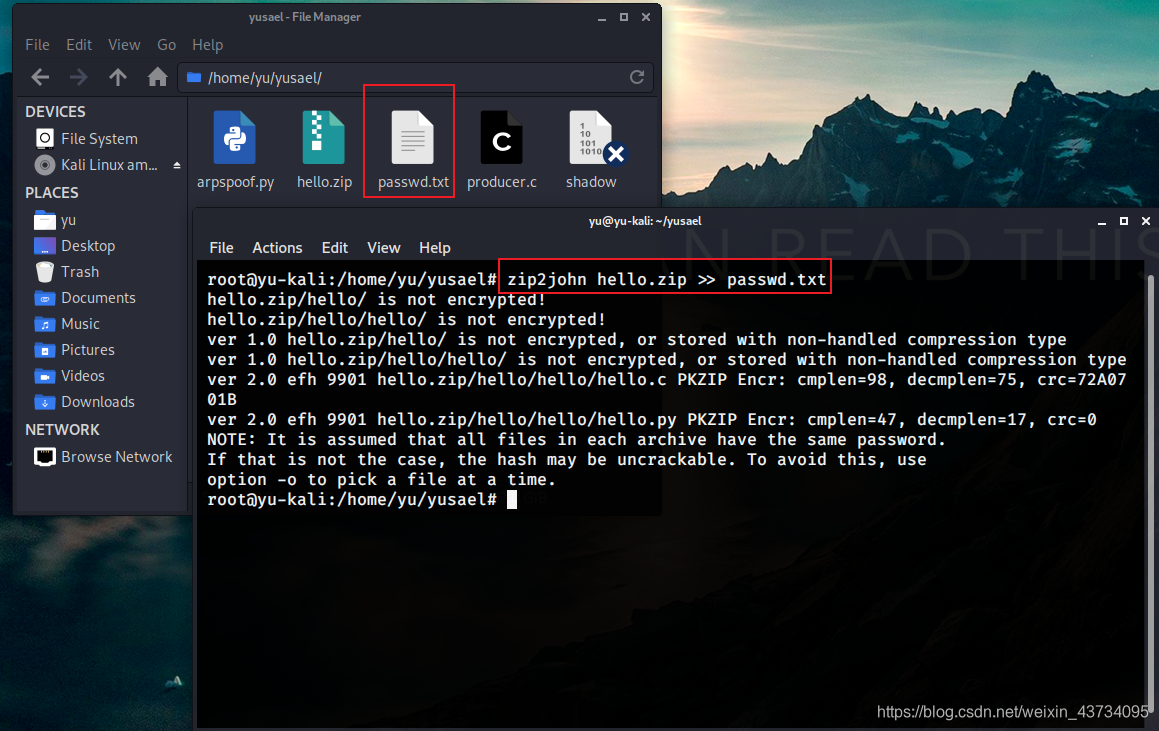Select the passwd.txt file
This screenshot has width=1159, height=731.
412,150
